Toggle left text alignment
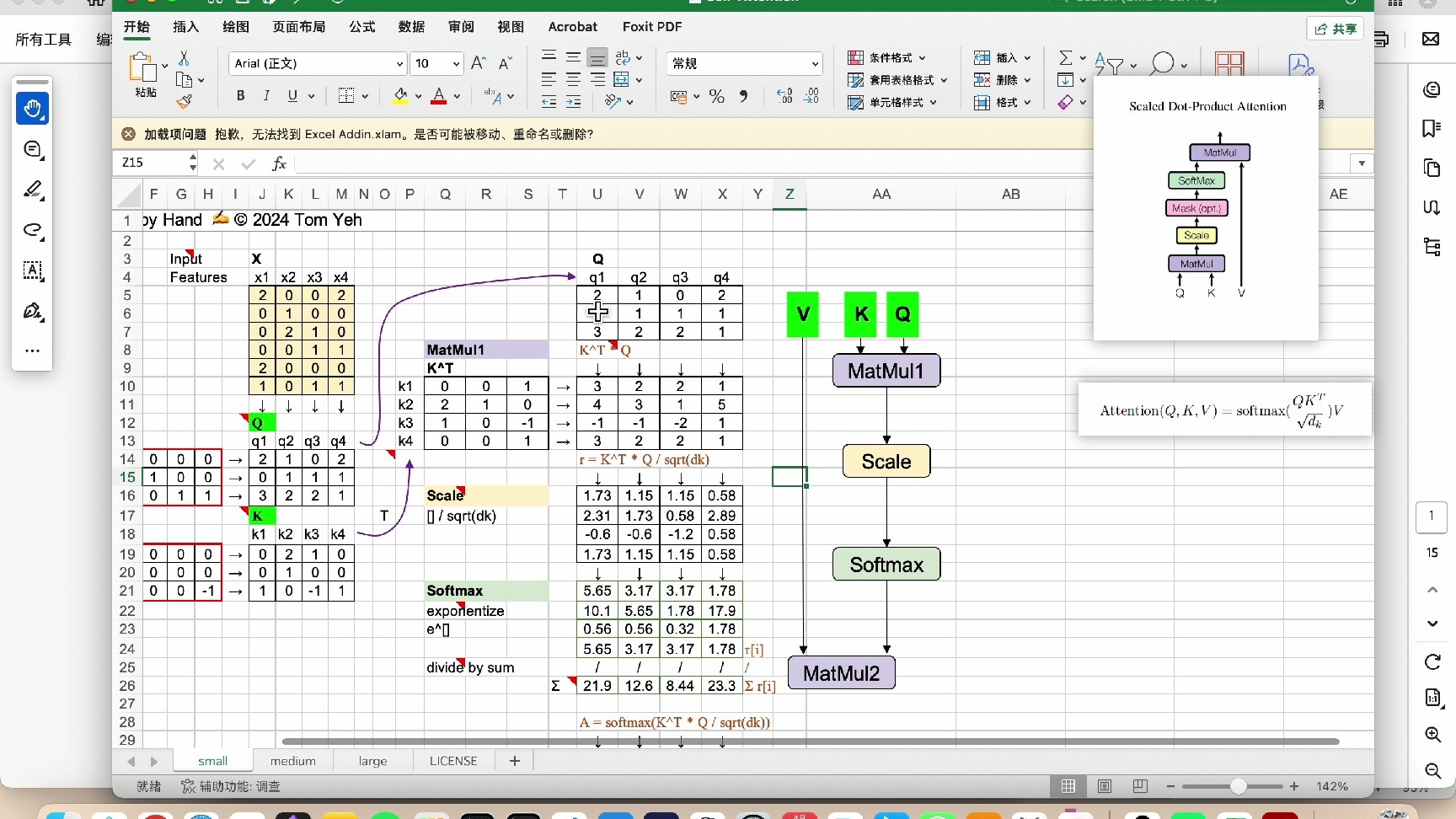The image size is (1456, 819). pos(549,80)
